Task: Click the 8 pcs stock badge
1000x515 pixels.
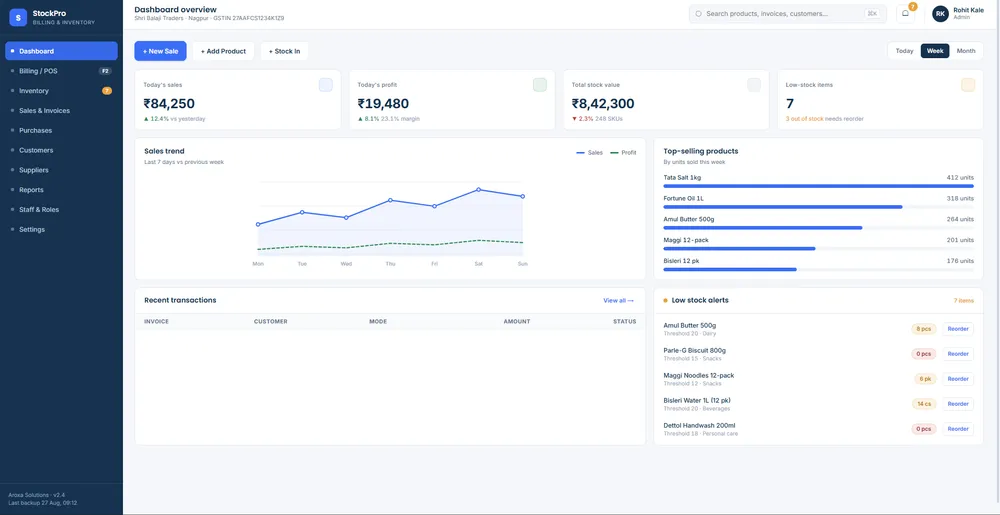Action: tap(923, 329)
